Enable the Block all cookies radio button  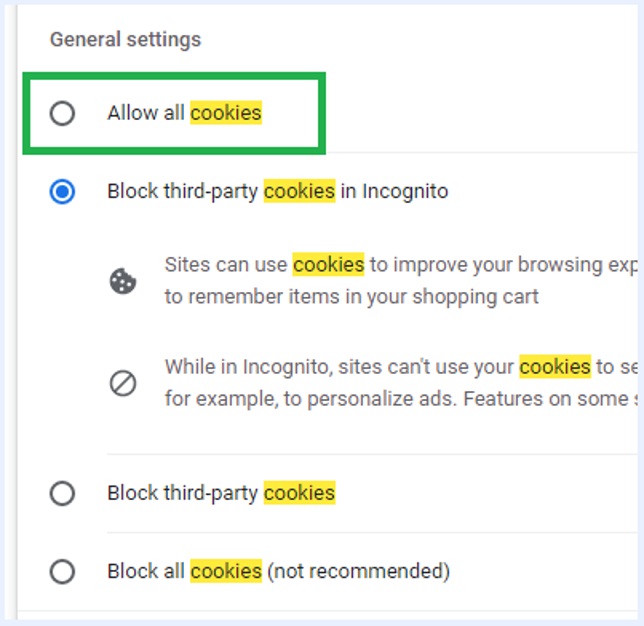point(62,572)
